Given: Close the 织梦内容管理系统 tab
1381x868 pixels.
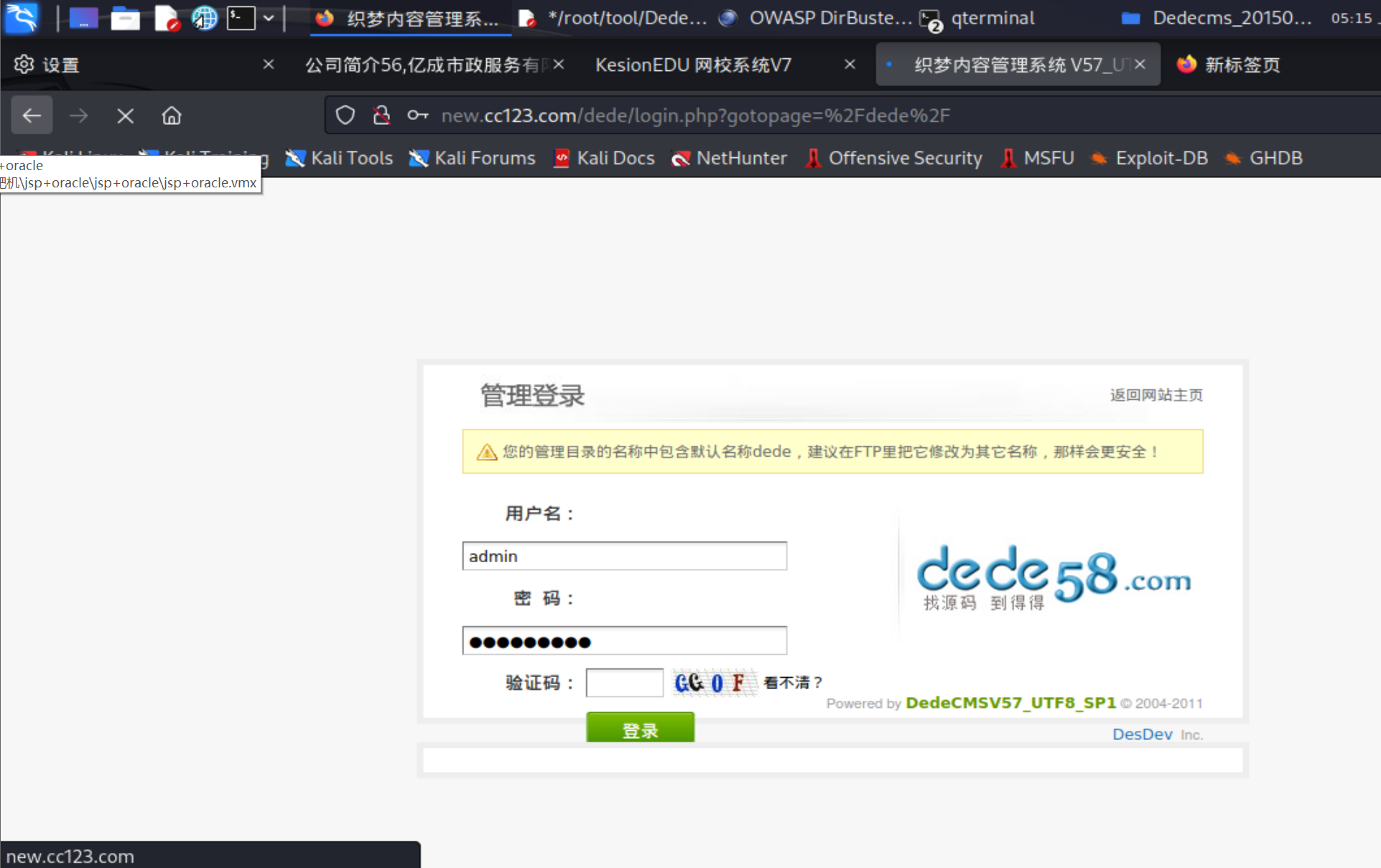Looking at the screenshot, I should (x=1140, y=65).
